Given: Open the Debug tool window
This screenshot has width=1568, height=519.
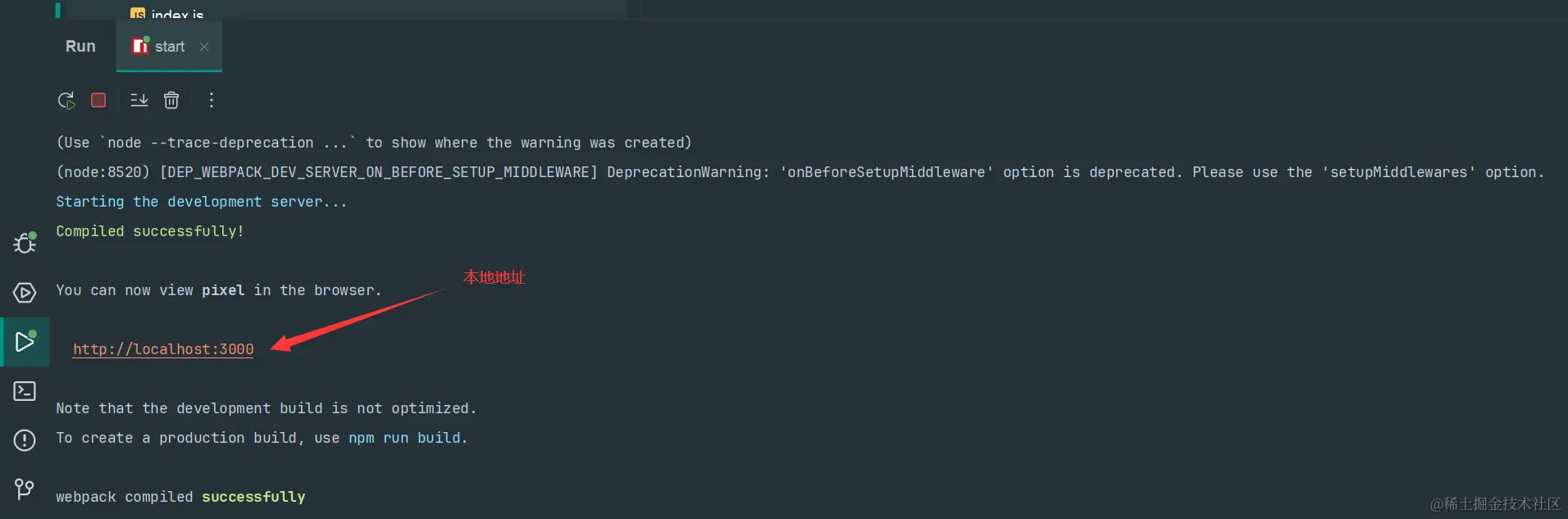Looking at the screenshot, I should click(25, 243).
